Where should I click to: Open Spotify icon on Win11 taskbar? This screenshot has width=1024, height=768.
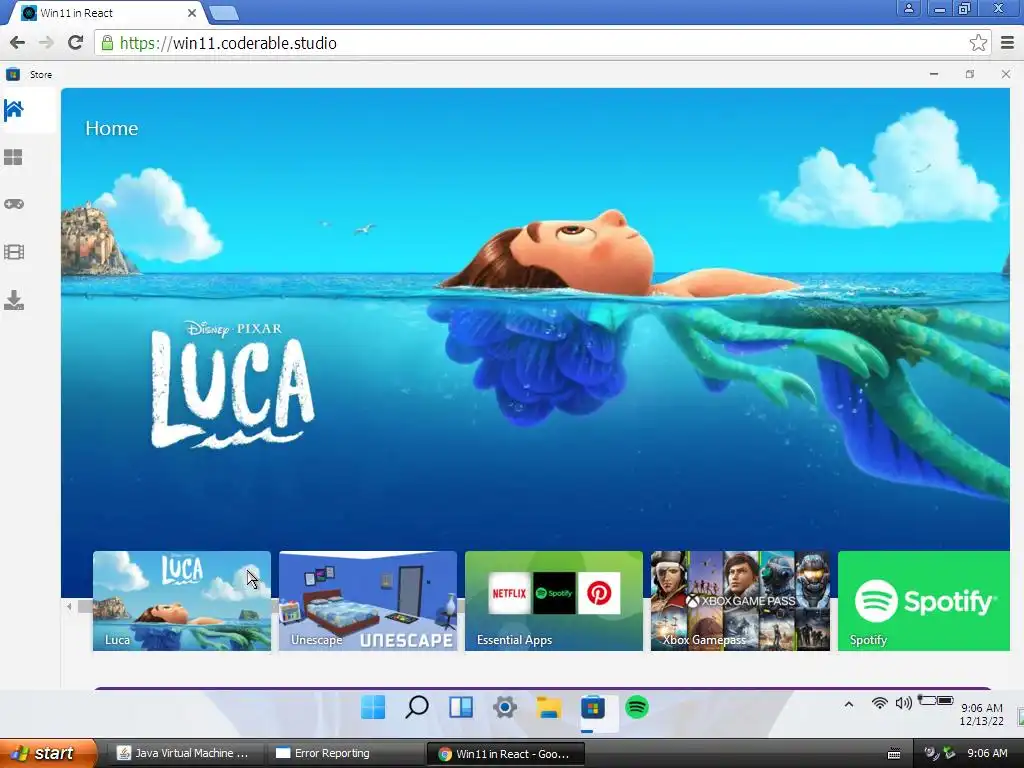coord(637,707)
